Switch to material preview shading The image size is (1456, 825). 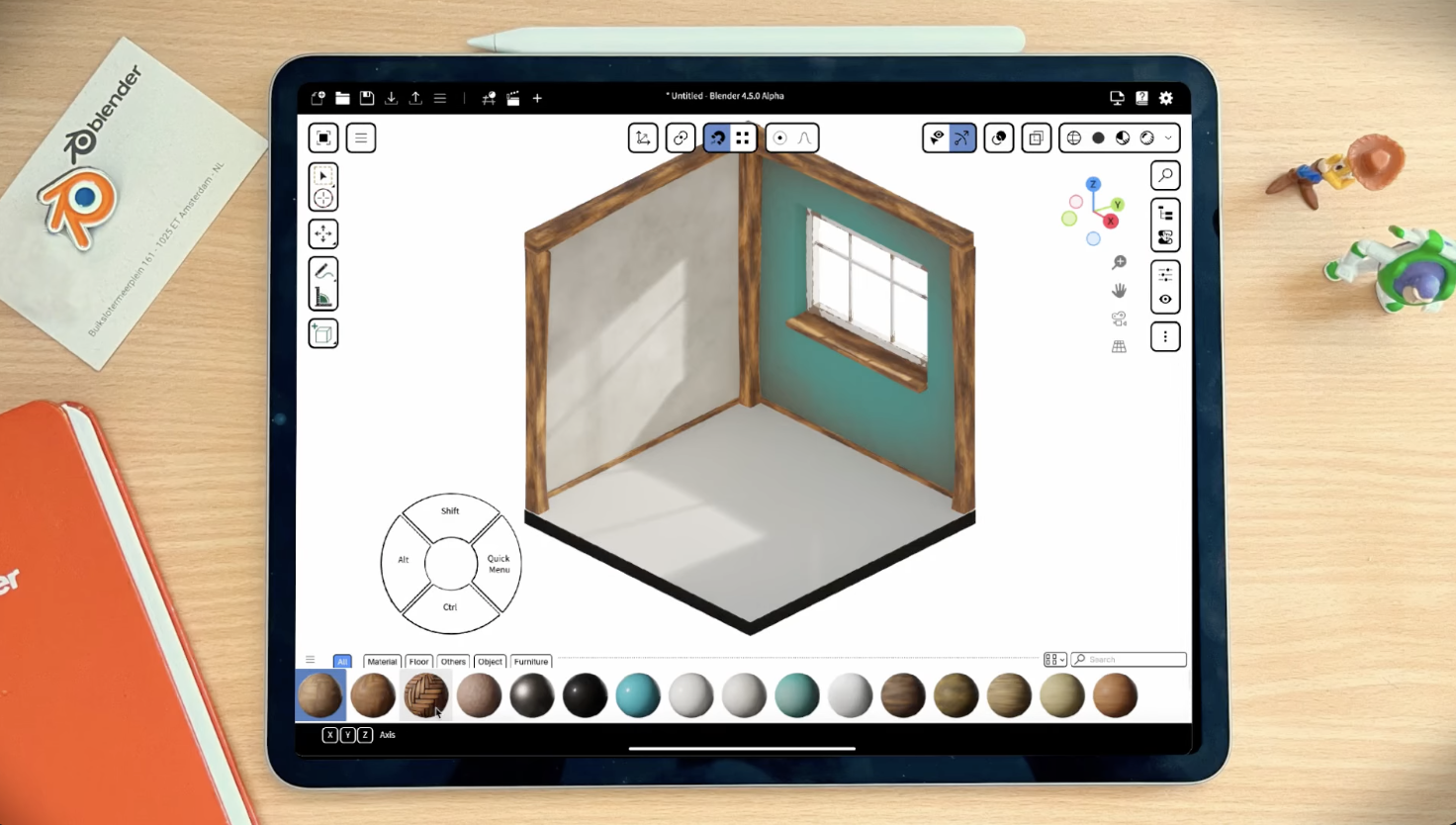1123,137
